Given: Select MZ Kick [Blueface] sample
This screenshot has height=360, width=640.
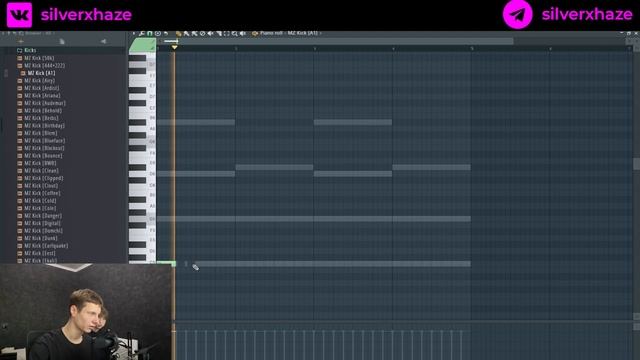Looking at the screenshot, I should [41, 140].
